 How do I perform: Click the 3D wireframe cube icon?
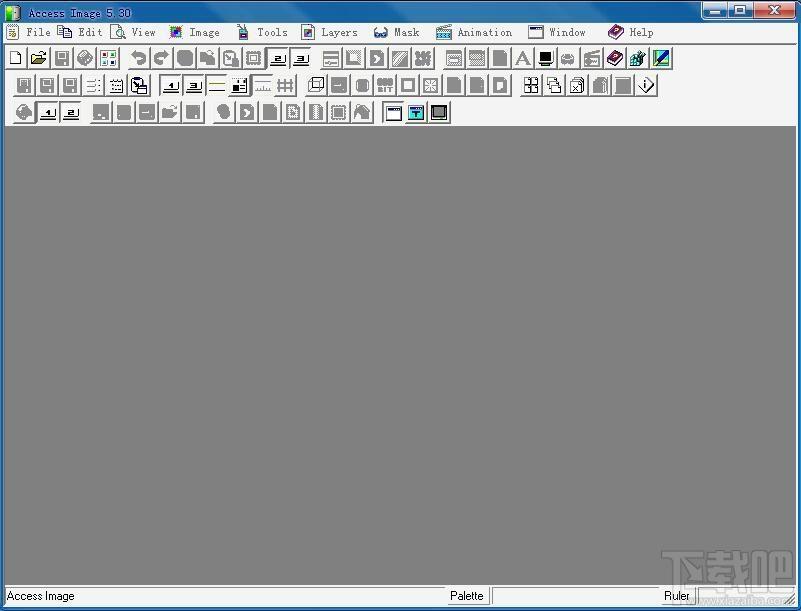tap(316, 85)
